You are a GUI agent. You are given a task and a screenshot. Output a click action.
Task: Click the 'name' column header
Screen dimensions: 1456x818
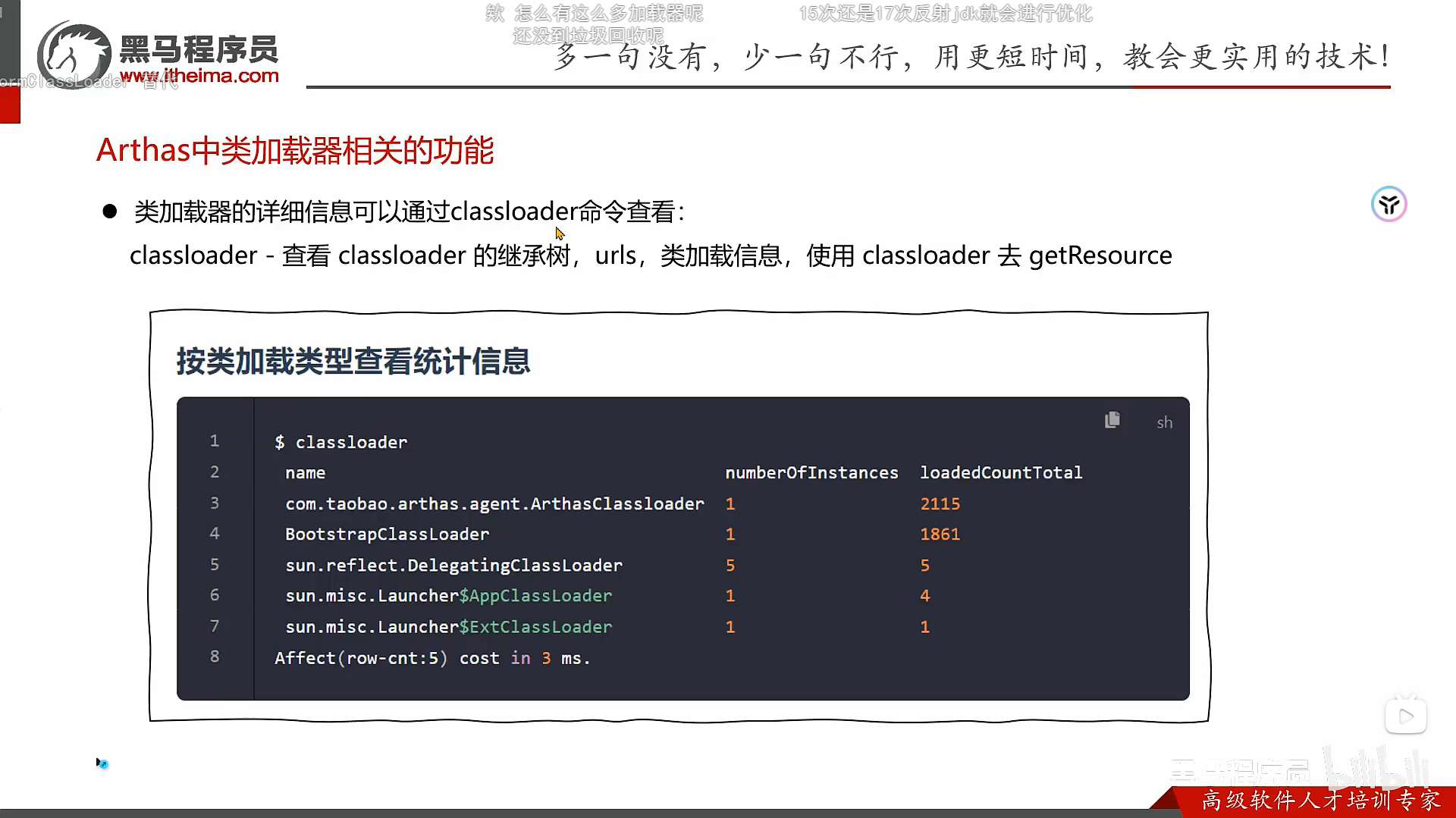305,473
